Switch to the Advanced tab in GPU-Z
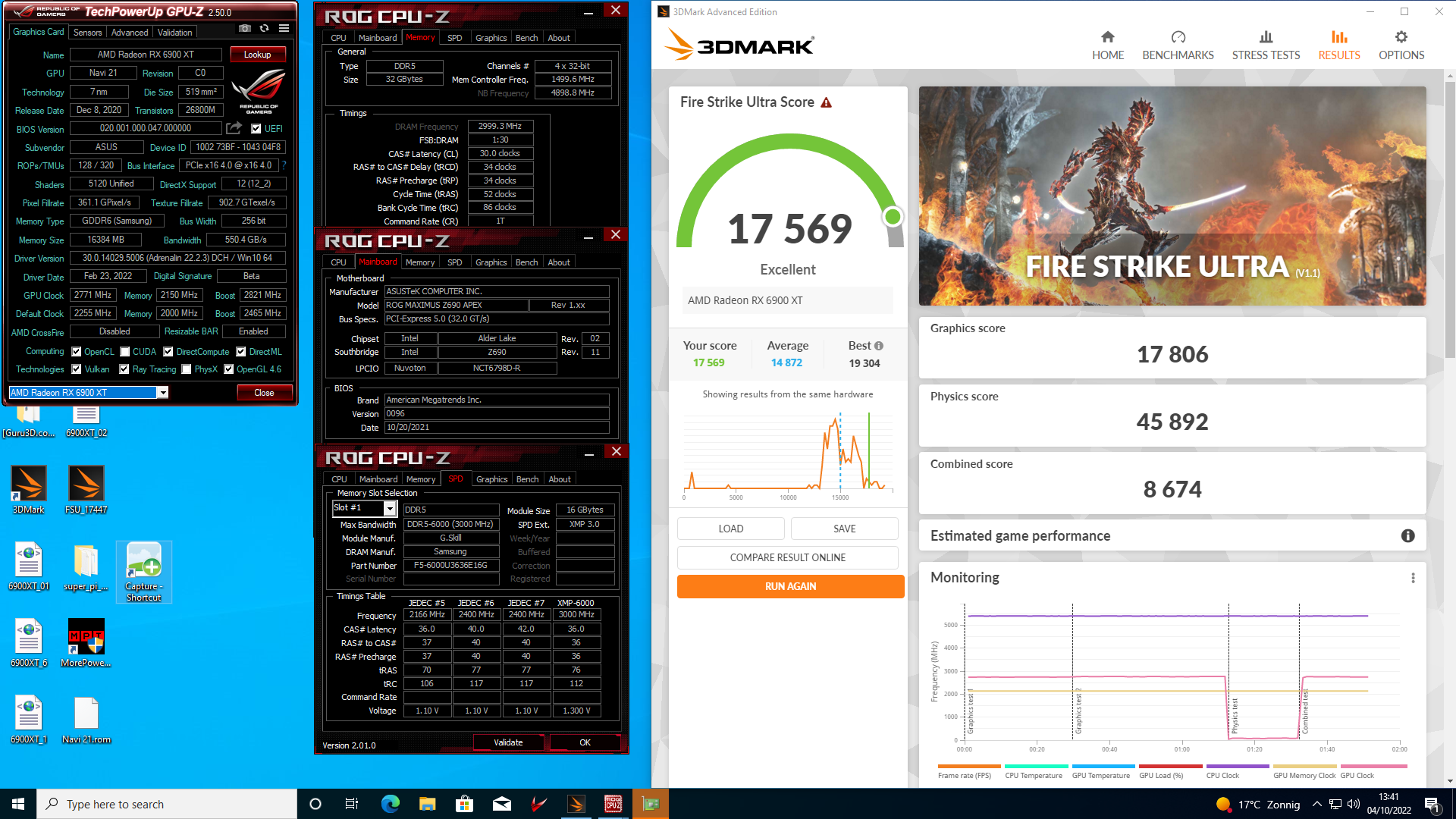The image size is (1456, 819). [x=130, y=33]
